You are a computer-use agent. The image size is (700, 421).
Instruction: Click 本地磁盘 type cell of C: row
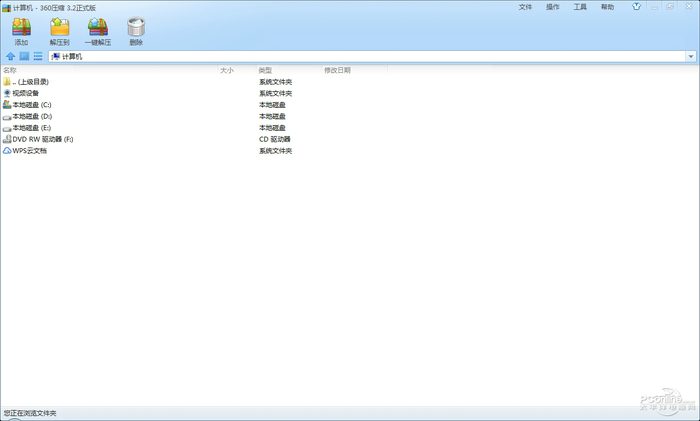[272, 105]
